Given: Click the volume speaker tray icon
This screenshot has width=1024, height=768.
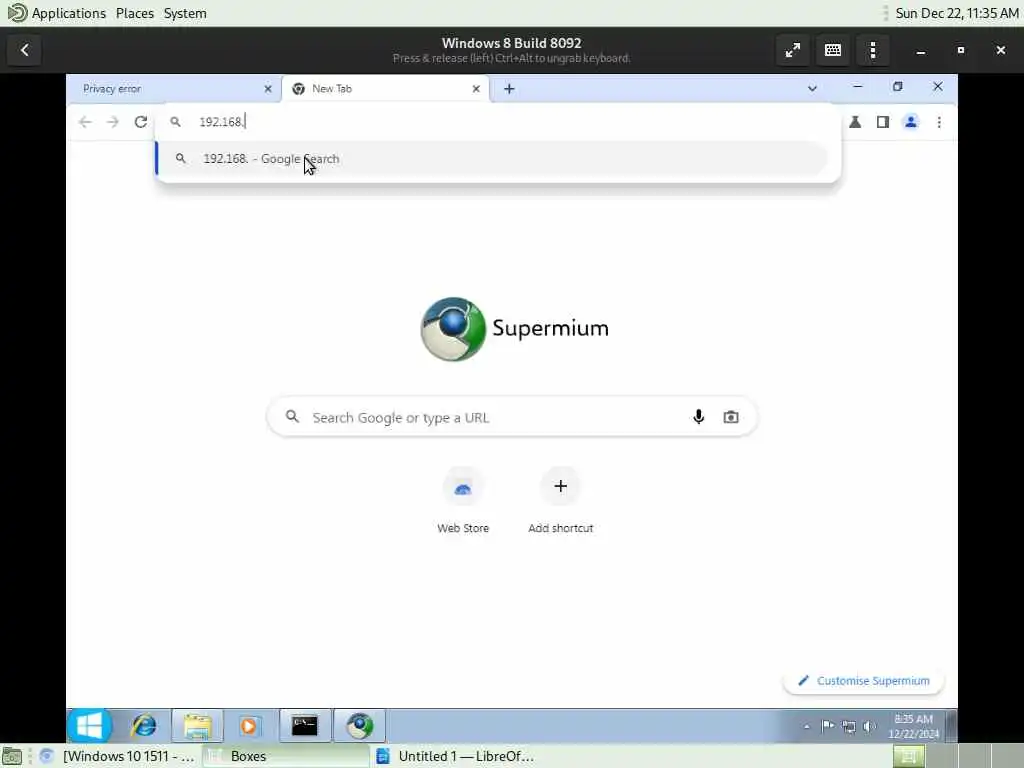Looking at the screenshot, I should [869, 726].
